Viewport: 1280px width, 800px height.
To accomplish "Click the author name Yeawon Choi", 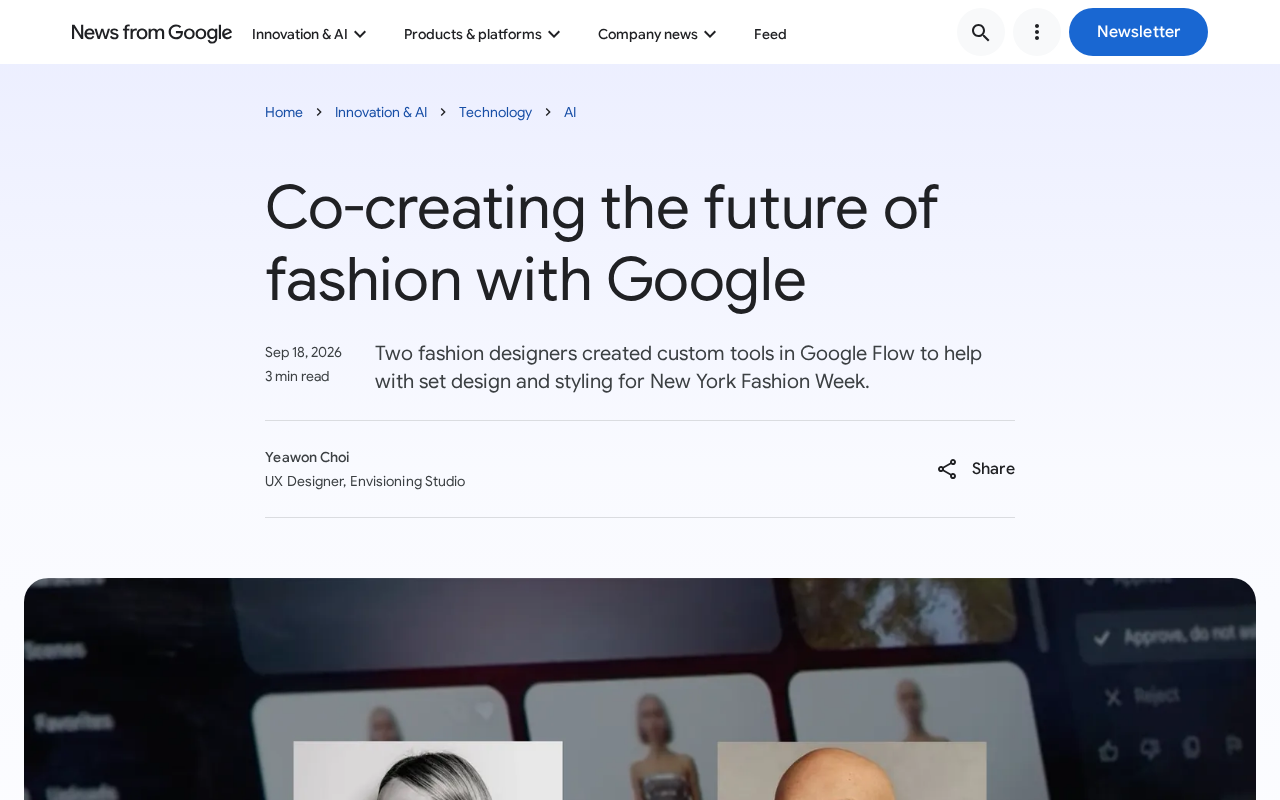I will click(307, 457).
